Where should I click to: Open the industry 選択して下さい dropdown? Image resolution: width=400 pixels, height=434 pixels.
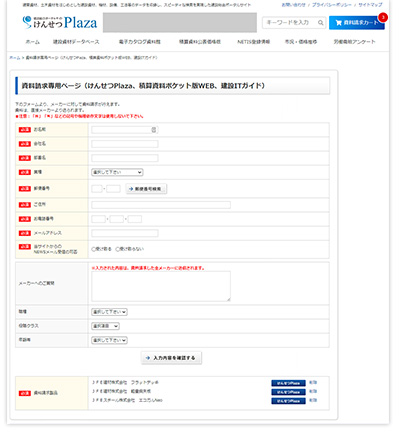click(117, 172)
